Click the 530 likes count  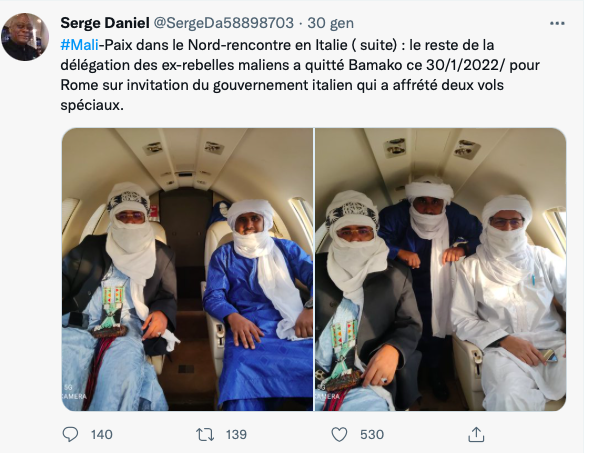(372, 434)
